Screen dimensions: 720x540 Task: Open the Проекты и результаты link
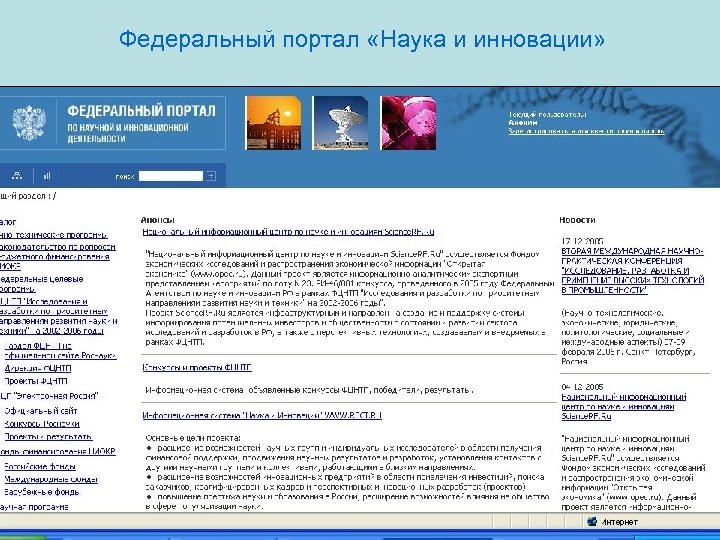[48, 437]
